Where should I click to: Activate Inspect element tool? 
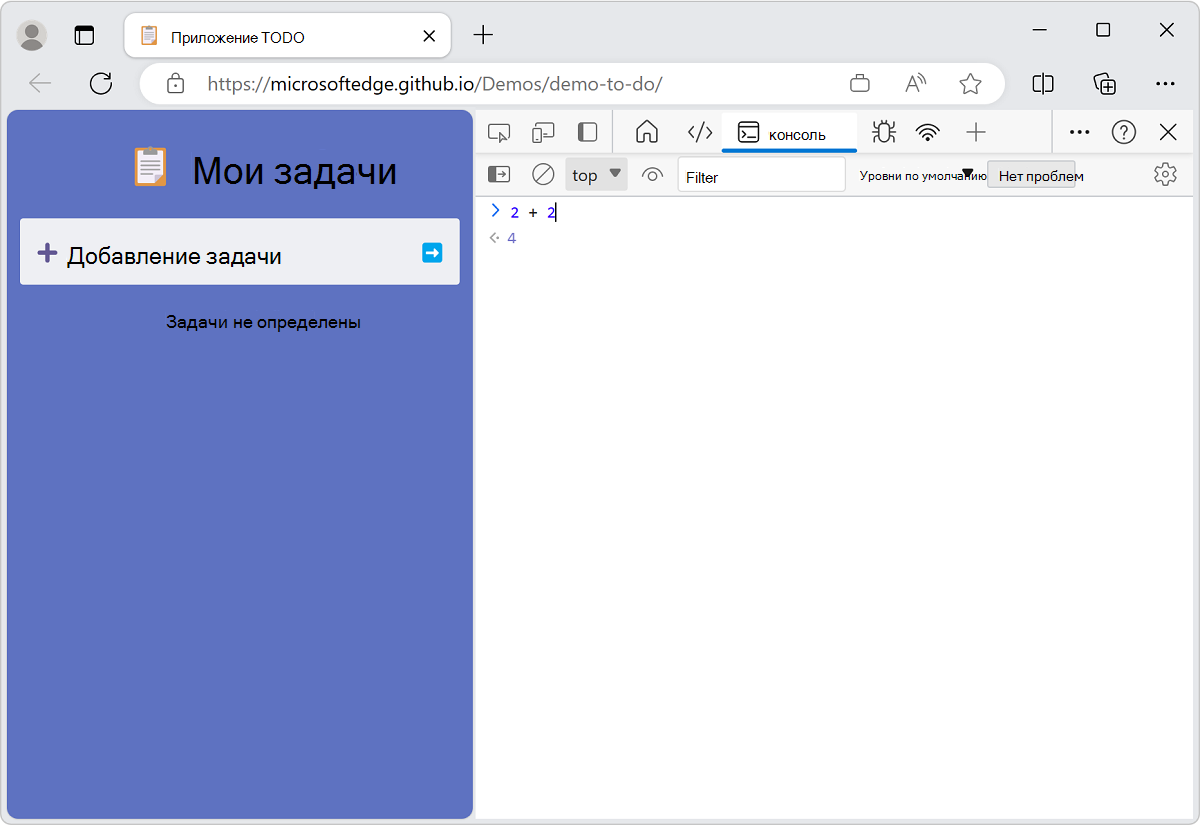click(x=499, y=132)
